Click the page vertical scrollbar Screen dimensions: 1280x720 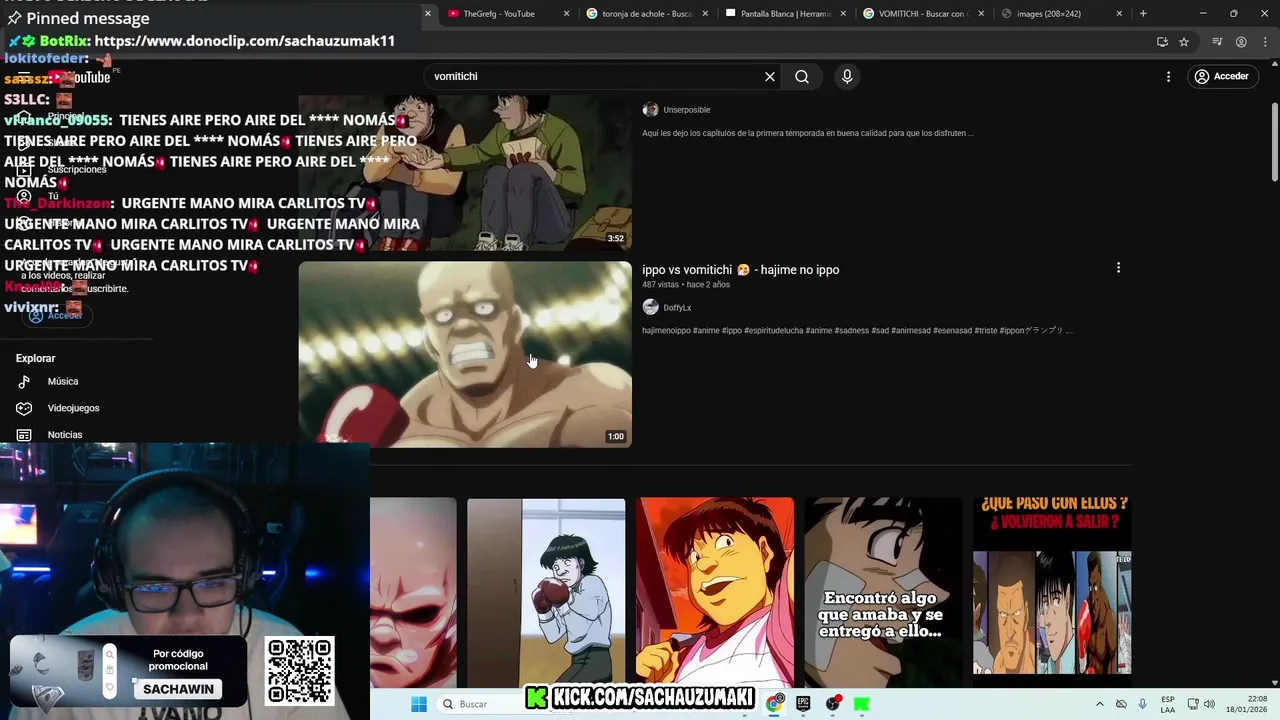pos(1274,141)
